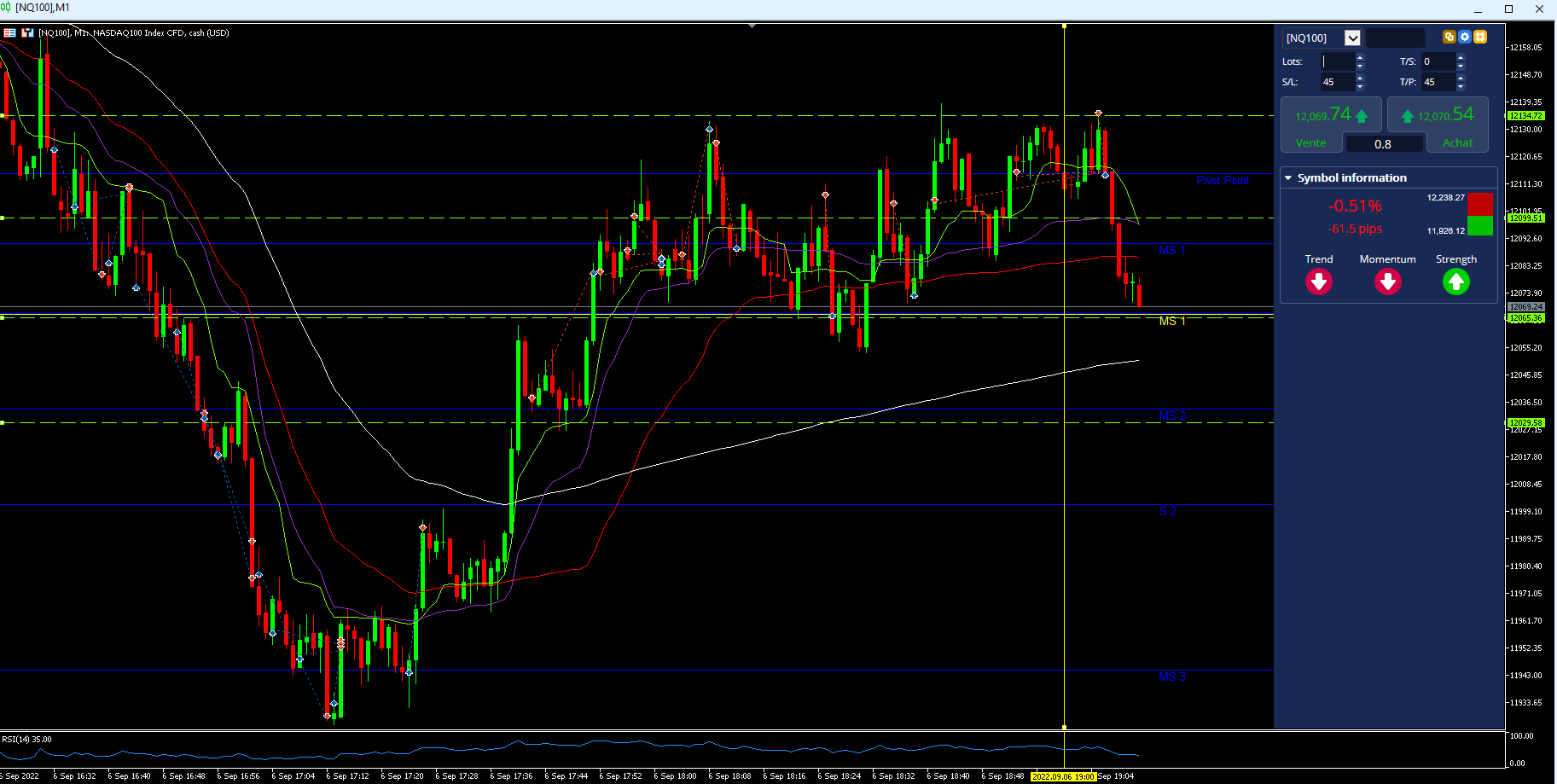
Task: Decrease T/P with the down stepper
Action: pyautogui.click(x=1461, y=86)
